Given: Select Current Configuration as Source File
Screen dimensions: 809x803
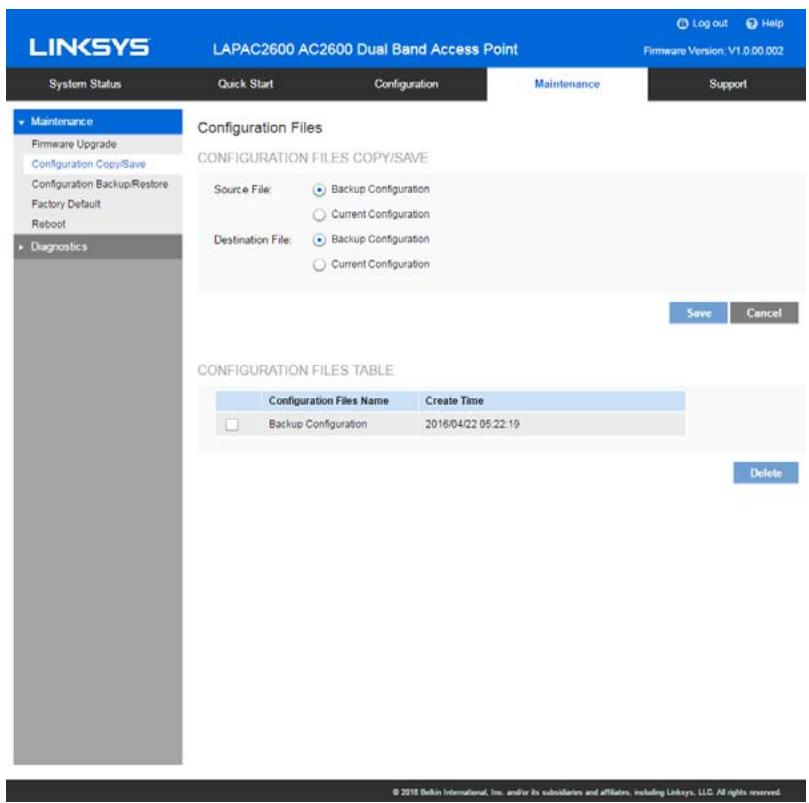Looking at the screenshot, I should (x=319, y=215).
